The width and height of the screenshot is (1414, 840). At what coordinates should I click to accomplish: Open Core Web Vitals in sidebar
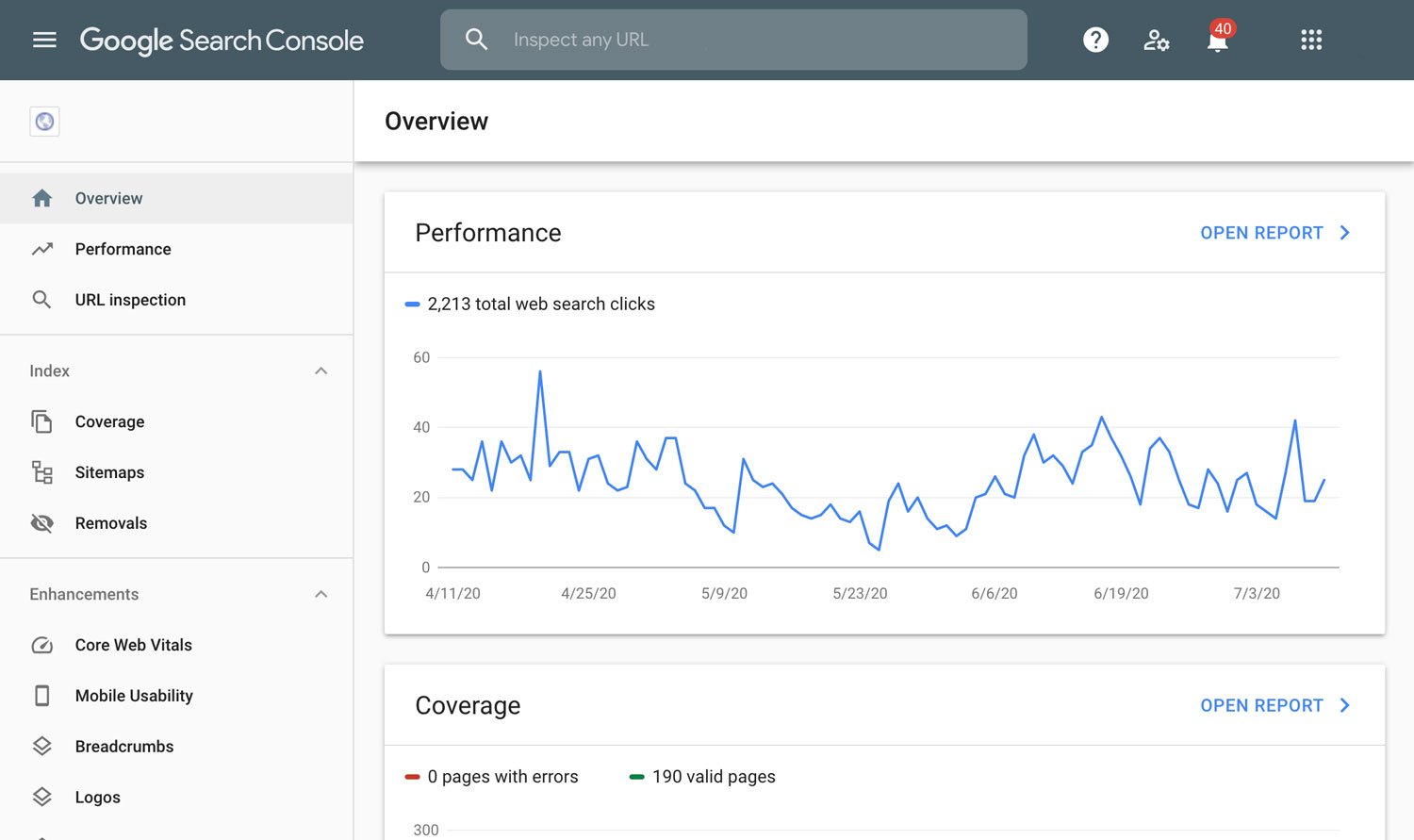pyautogui.click(x=176, y=645)
